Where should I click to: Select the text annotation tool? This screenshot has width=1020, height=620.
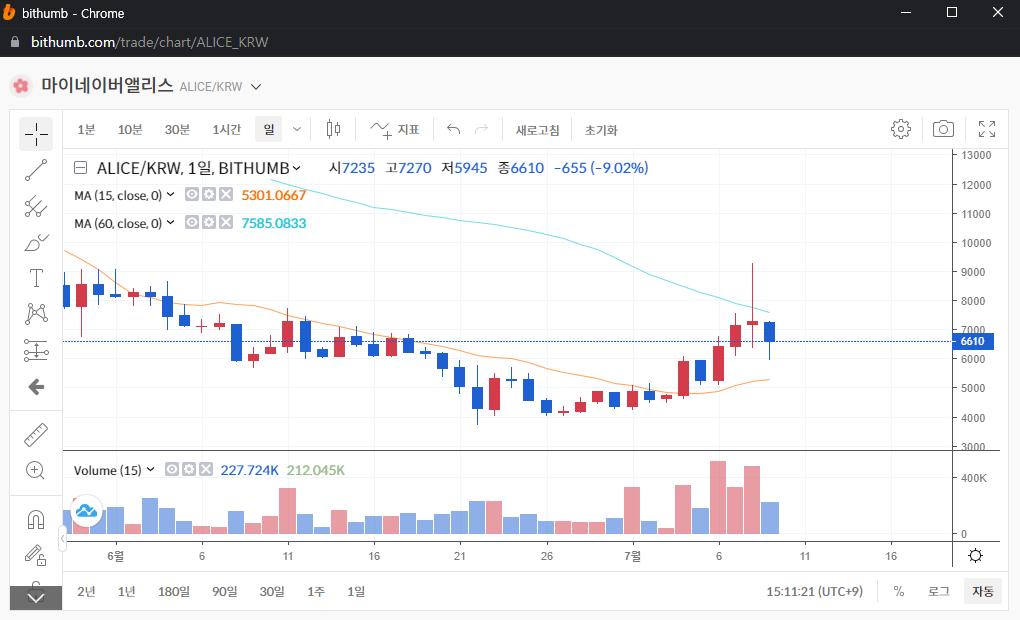coord(36,278)
